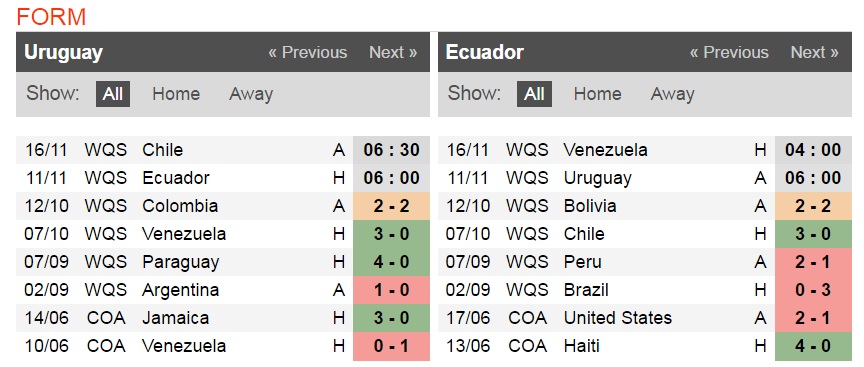The height and width of the screenshot is (367, 864).
Task: Show all Uruguay matches with the All tab
Action: click(x=113, y=94)
